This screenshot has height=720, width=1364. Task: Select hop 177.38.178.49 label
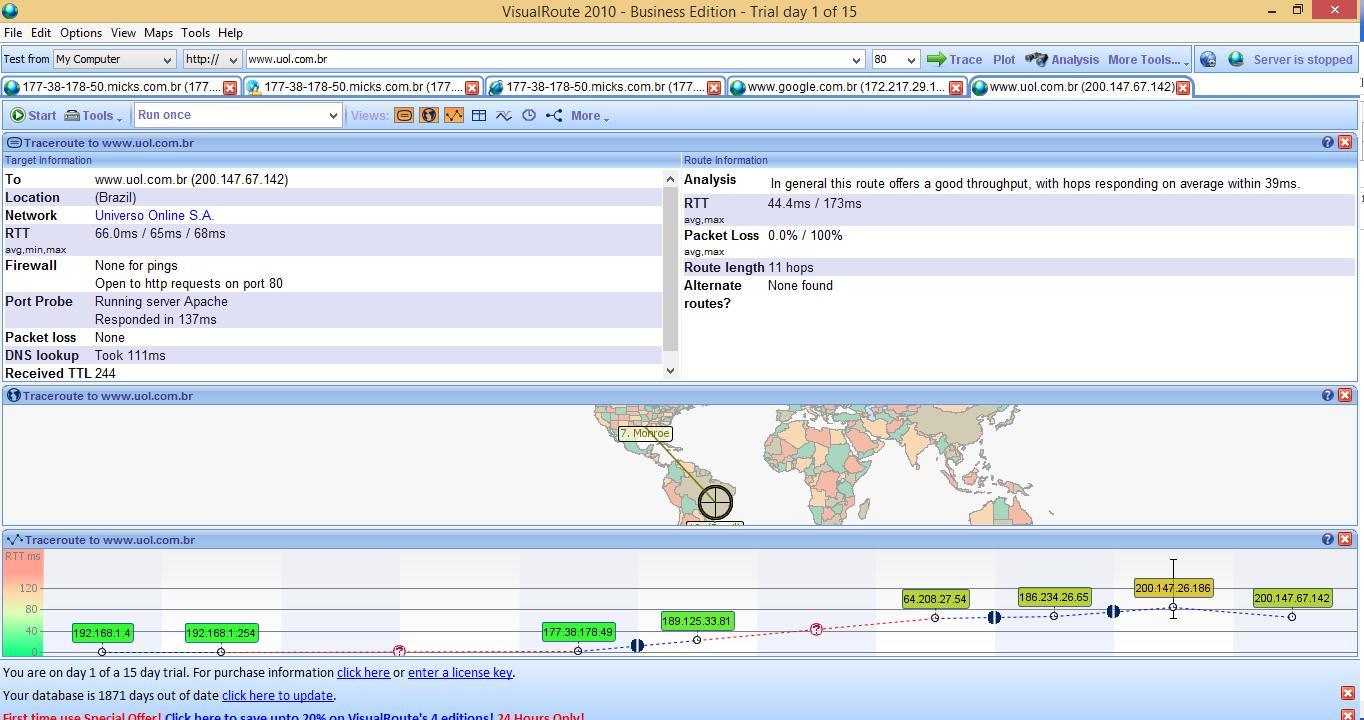point(578,632)
